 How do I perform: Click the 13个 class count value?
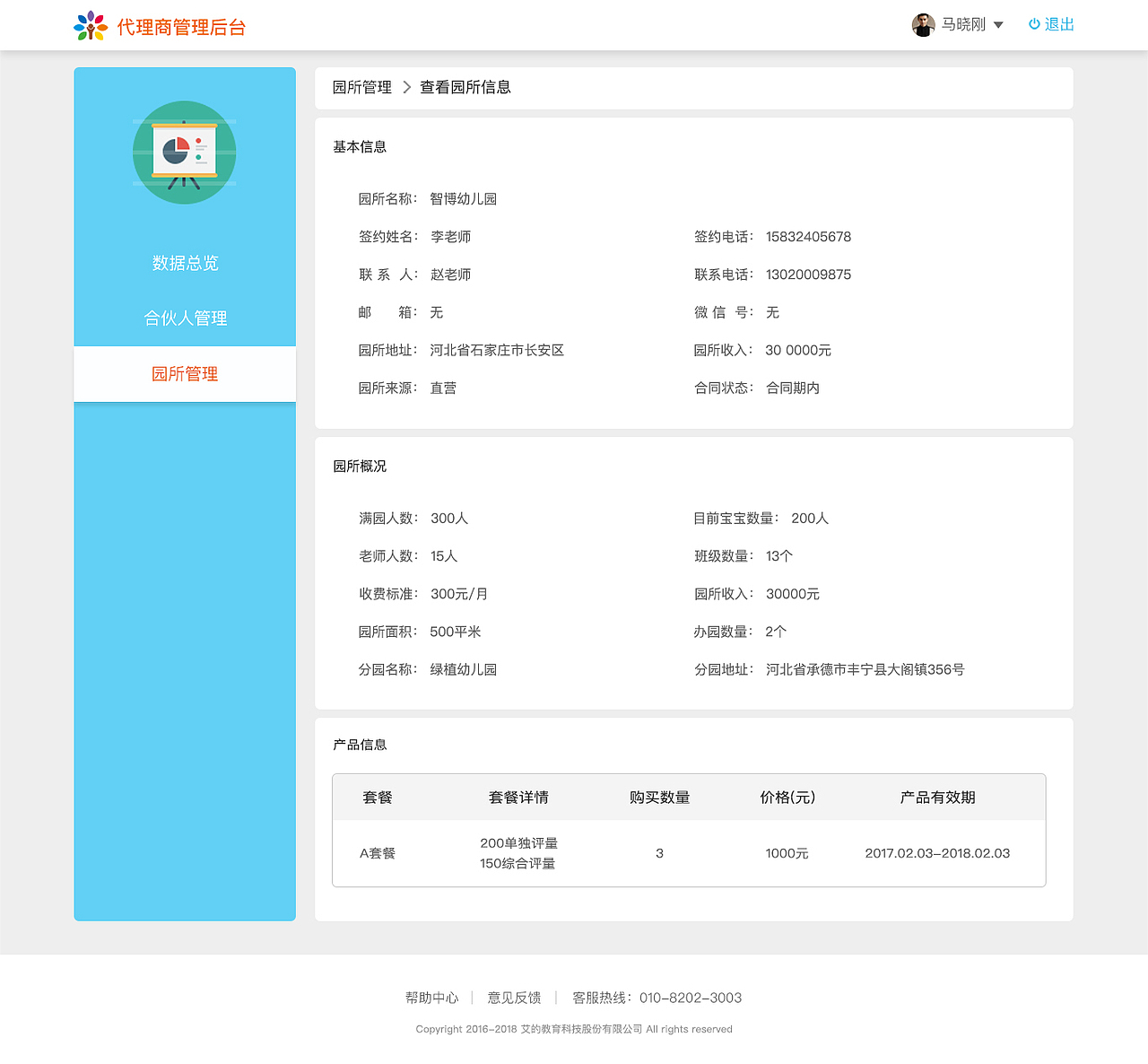tap(779, 556)
